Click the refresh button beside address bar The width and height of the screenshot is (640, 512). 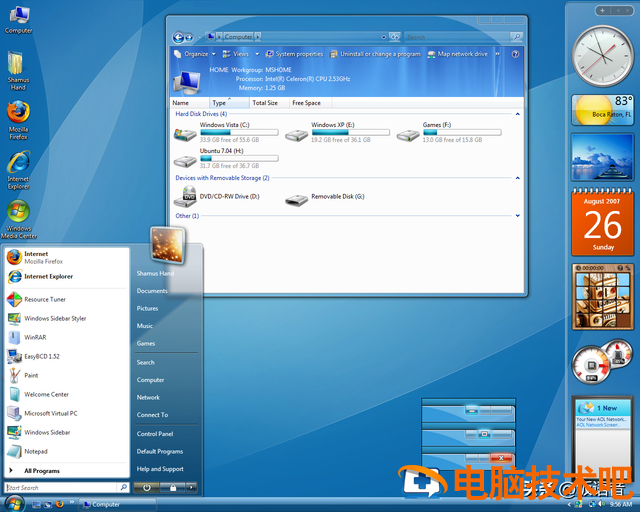(x=395, y=37)
